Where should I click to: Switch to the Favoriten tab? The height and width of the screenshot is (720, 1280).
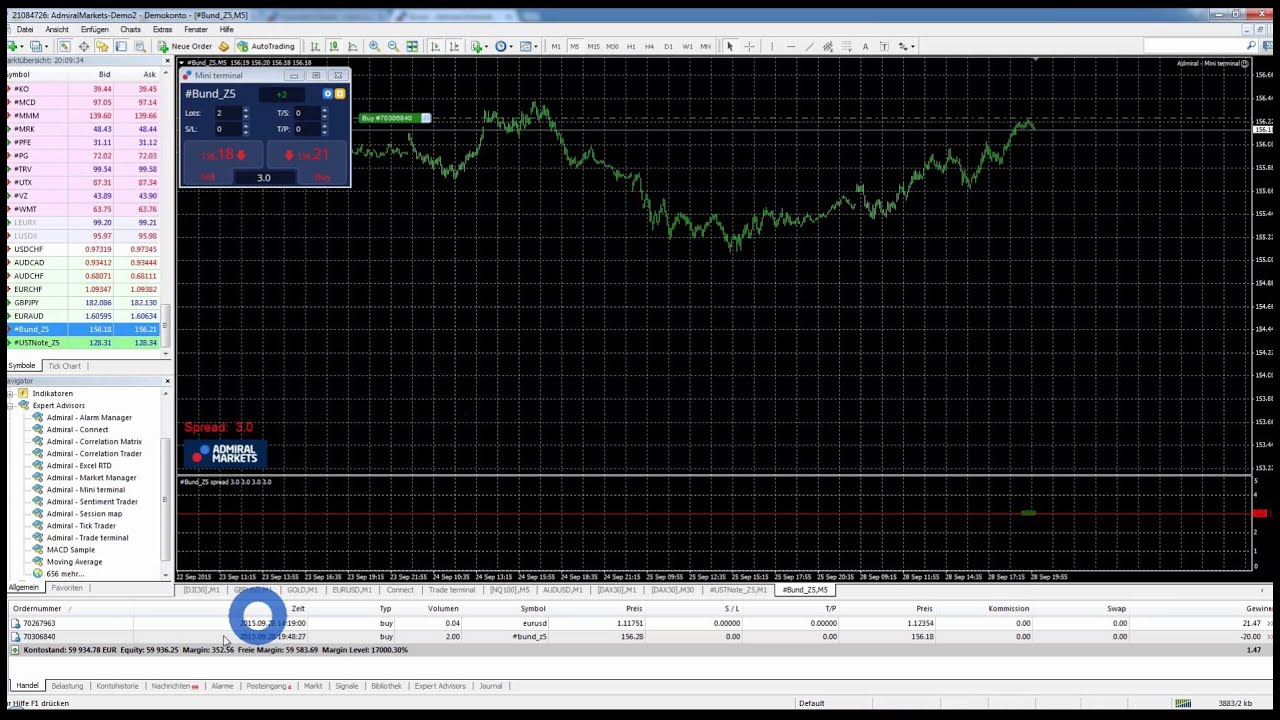point(67,588)
